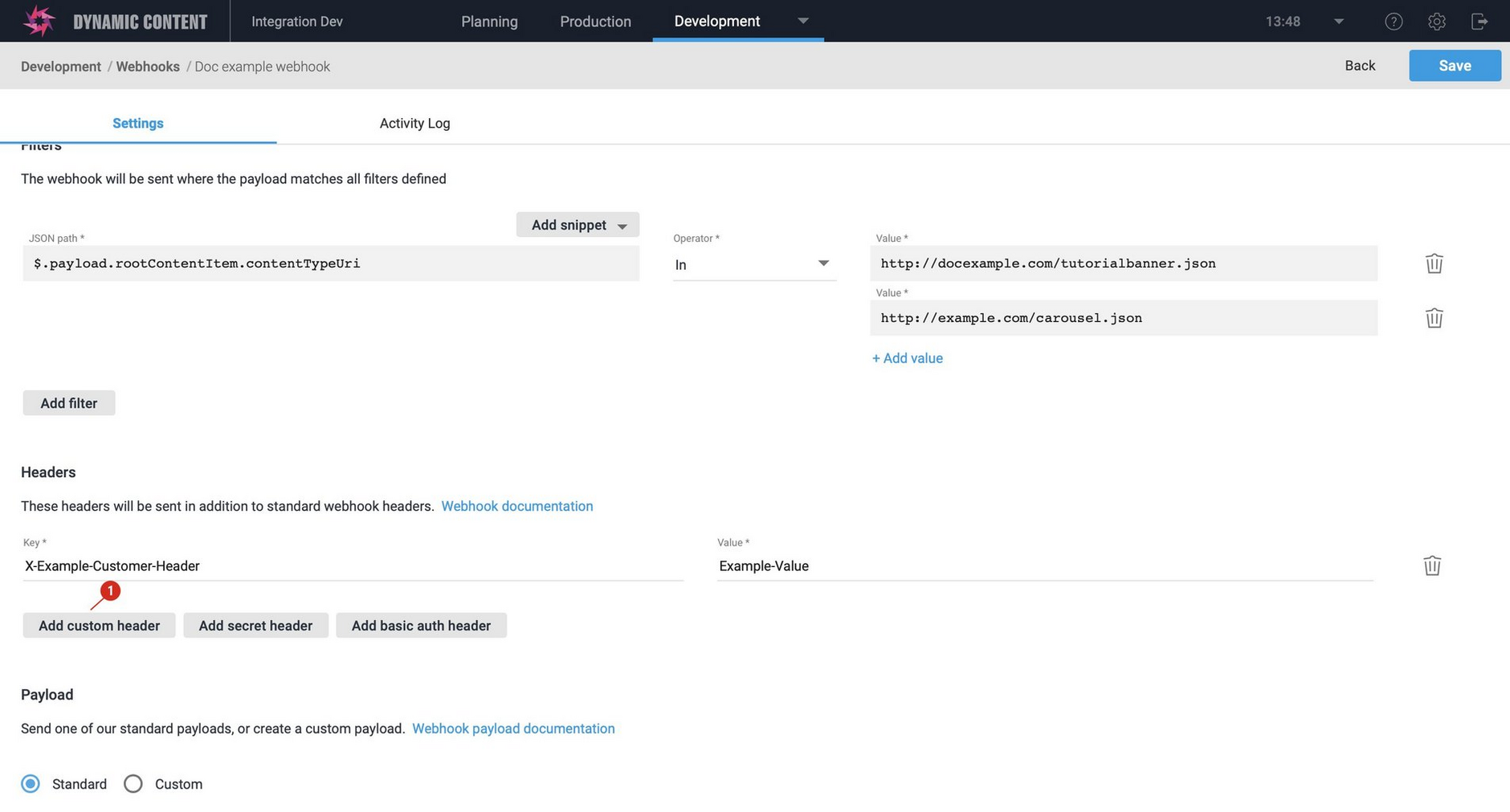Select the Development top menu
The image size is (1510, 812).
(x=716, y=22)
